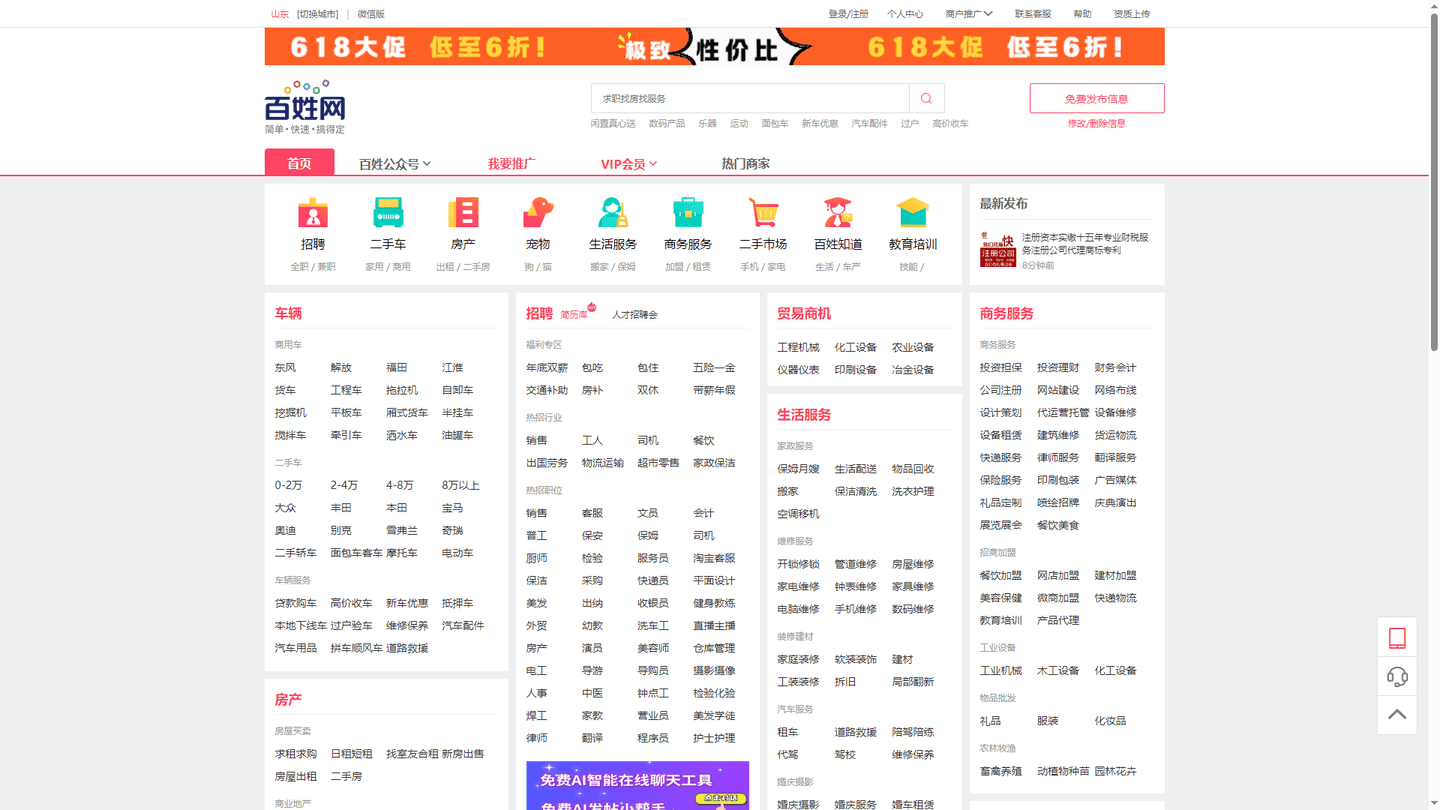Screen dimensions: 1440x810
Task: Click 切换城市 to change city
Action: pyautogui.click(x=318, y=14)
